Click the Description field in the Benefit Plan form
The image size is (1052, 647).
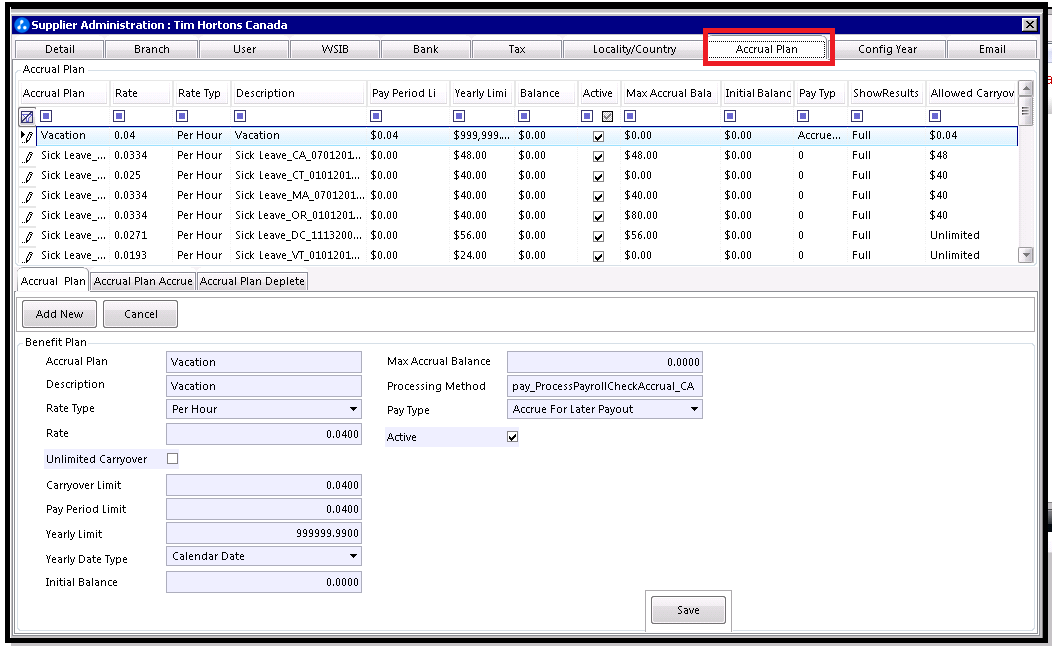pos(264,386)
